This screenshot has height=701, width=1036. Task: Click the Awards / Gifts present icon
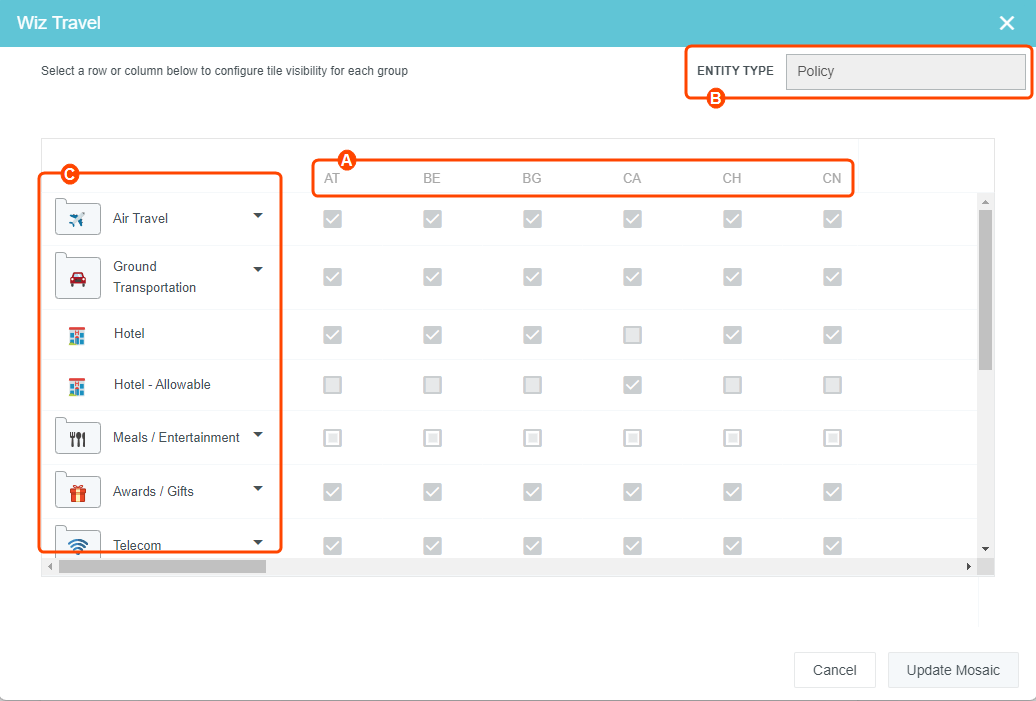coord(78,491)
